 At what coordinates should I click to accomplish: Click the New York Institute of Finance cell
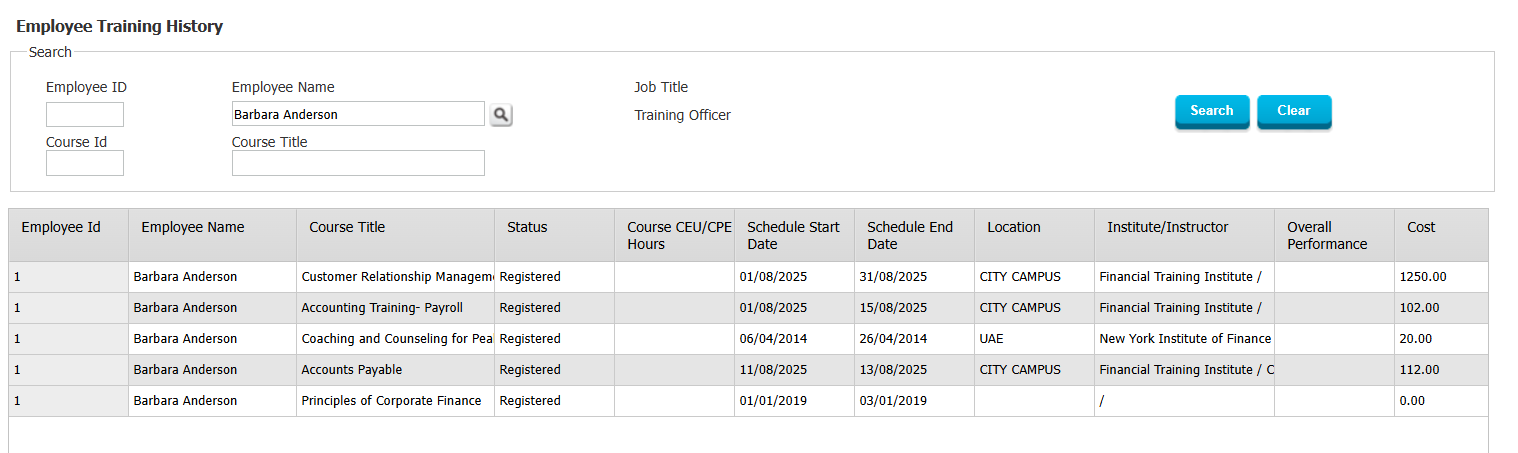[x=1185, y=339]
